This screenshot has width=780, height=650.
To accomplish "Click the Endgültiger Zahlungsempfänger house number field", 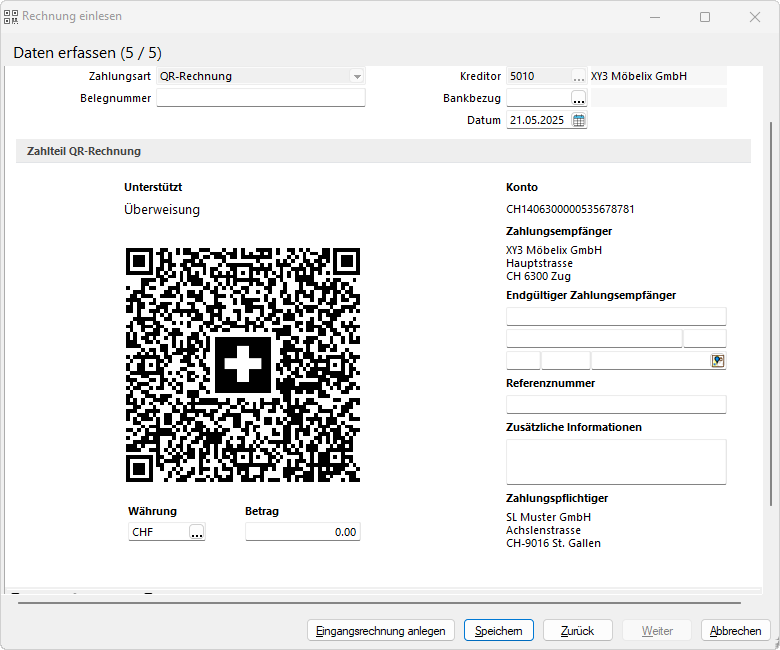I will pos(705,338).
